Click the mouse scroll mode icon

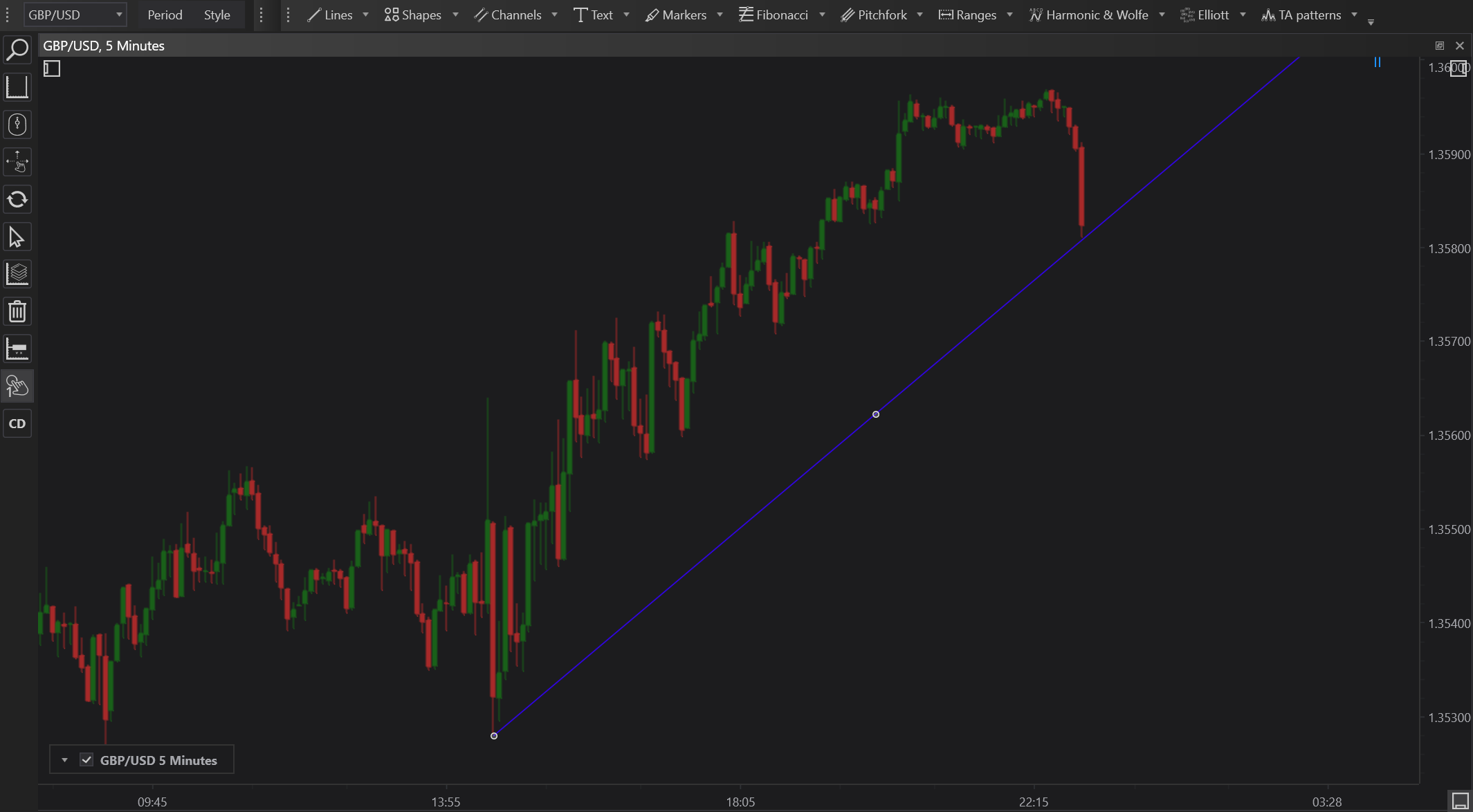tap(17, 124)
